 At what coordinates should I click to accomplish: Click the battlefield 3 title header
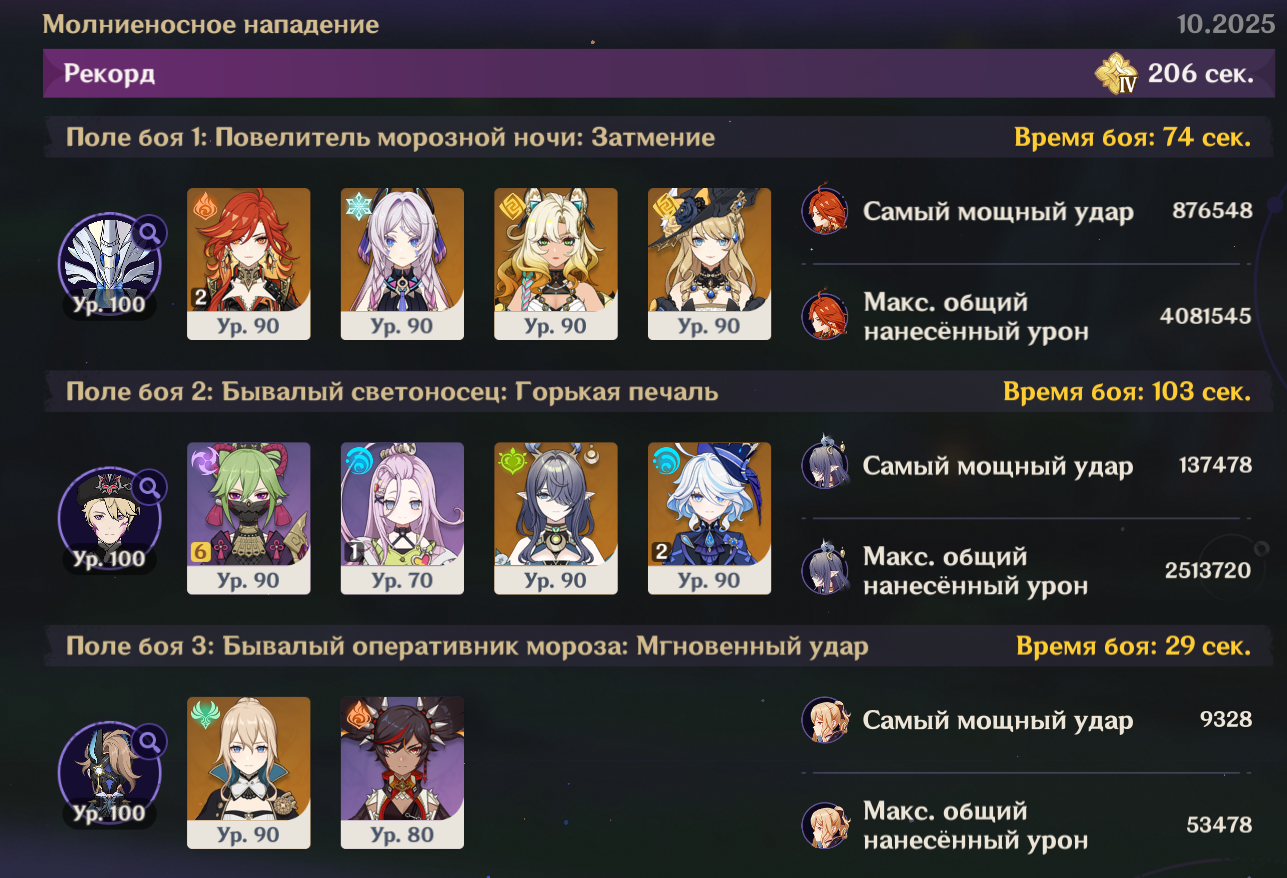click(467, 646)
